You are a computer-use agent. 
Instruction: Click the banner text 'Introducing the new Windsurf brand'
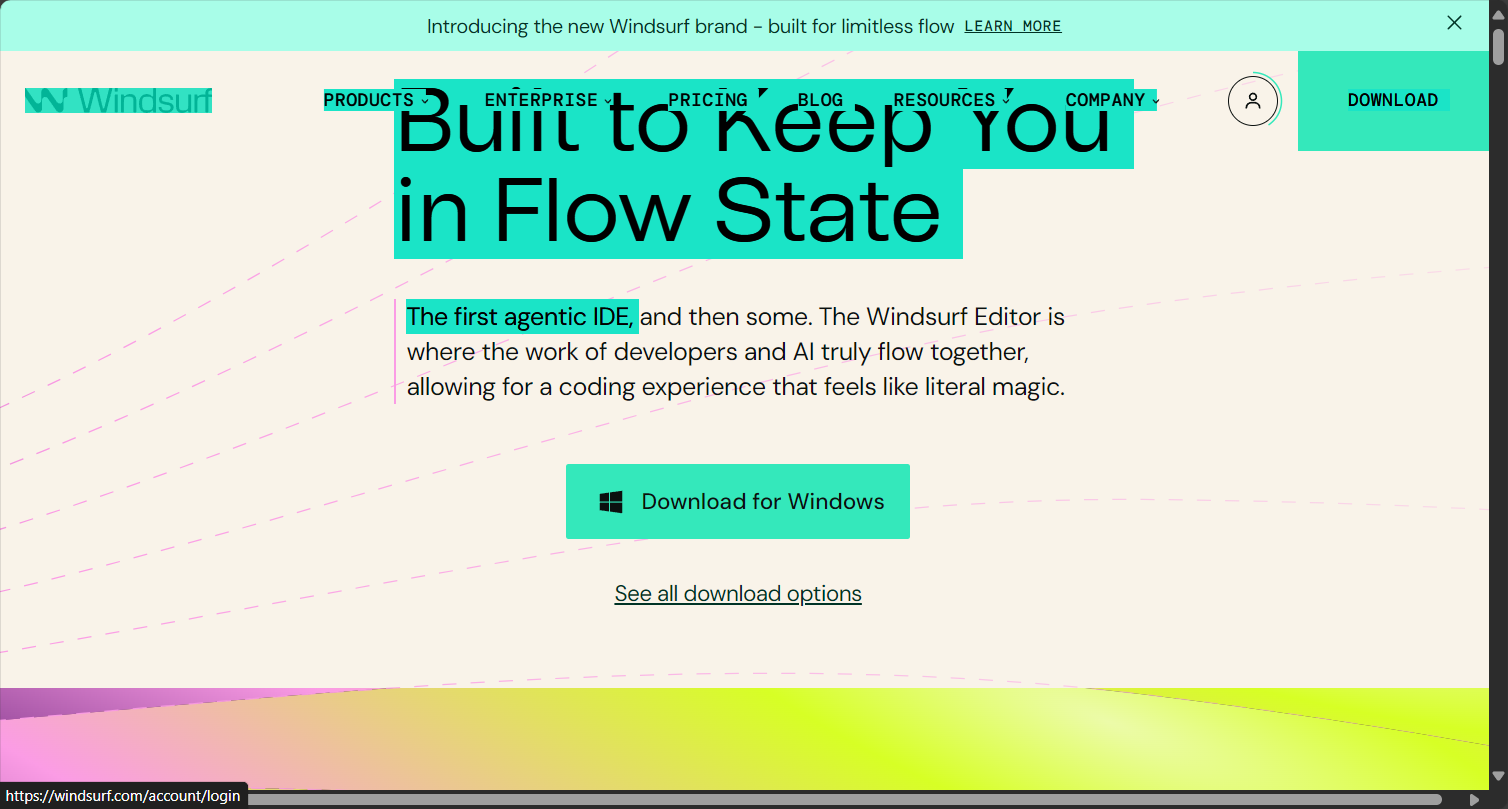click(587, 26)
